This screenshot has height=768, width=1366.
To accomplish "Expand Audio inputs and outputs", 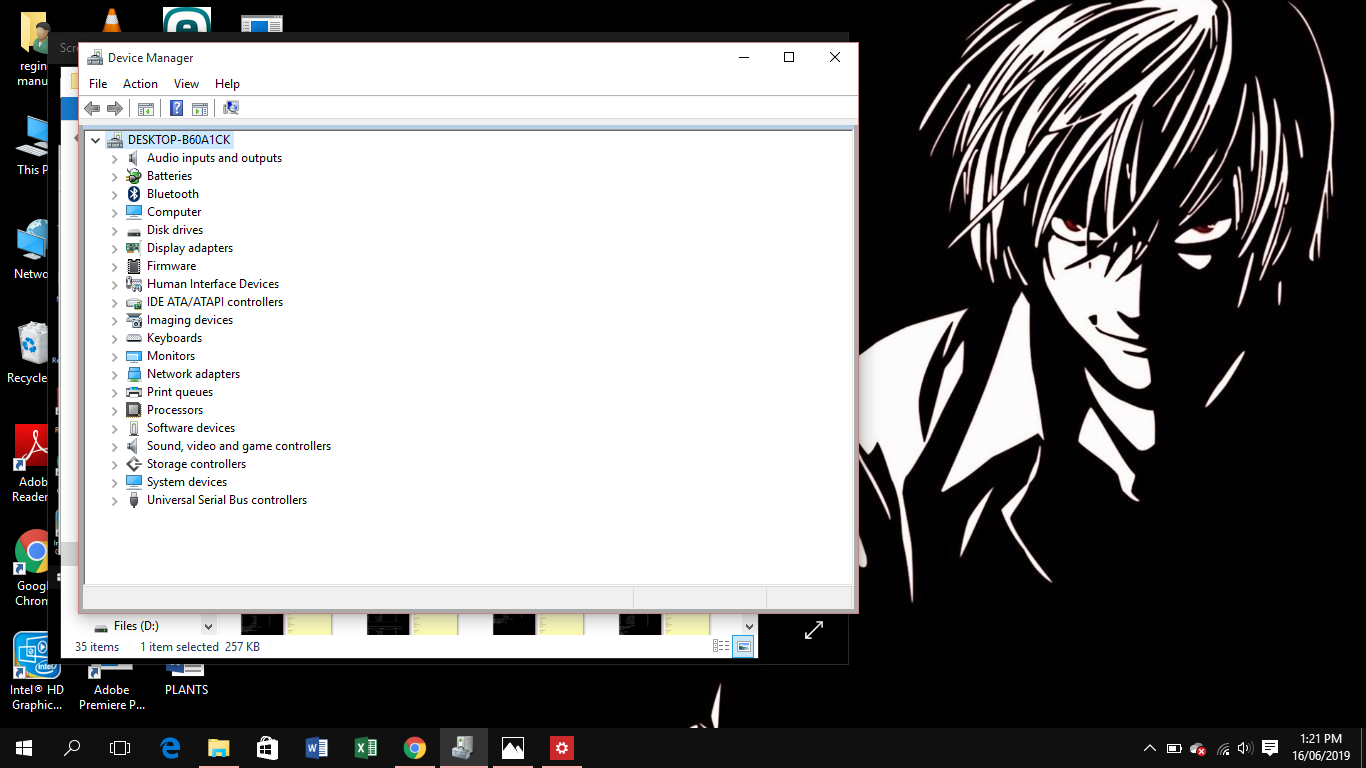I will [114, 158].
